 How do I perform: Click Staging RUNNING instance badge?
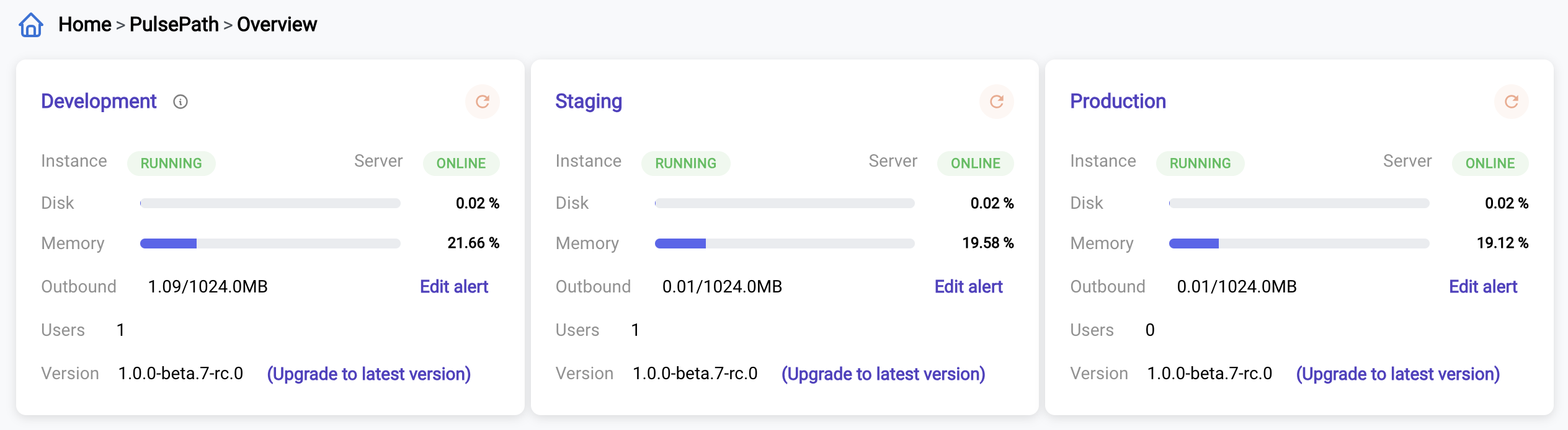click(685, 163)
